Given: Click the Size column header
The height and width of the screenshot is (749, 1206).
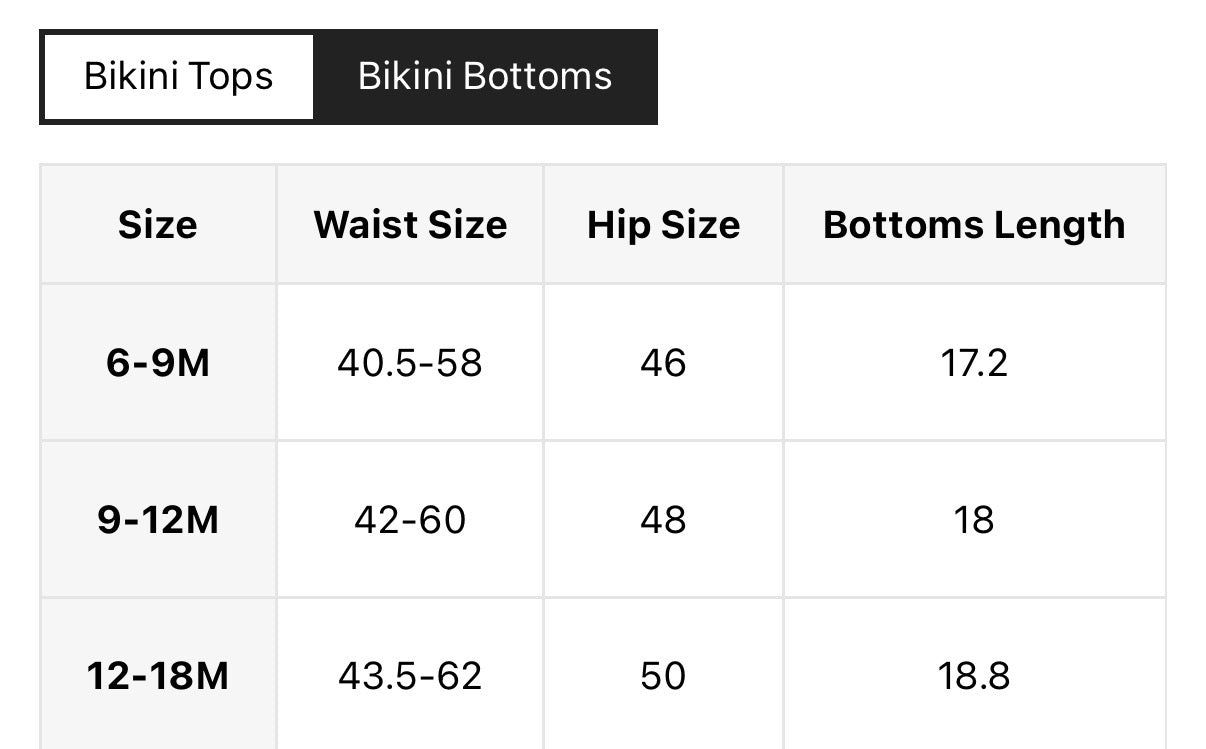Looking at the screenshot, I should [158, 225].
